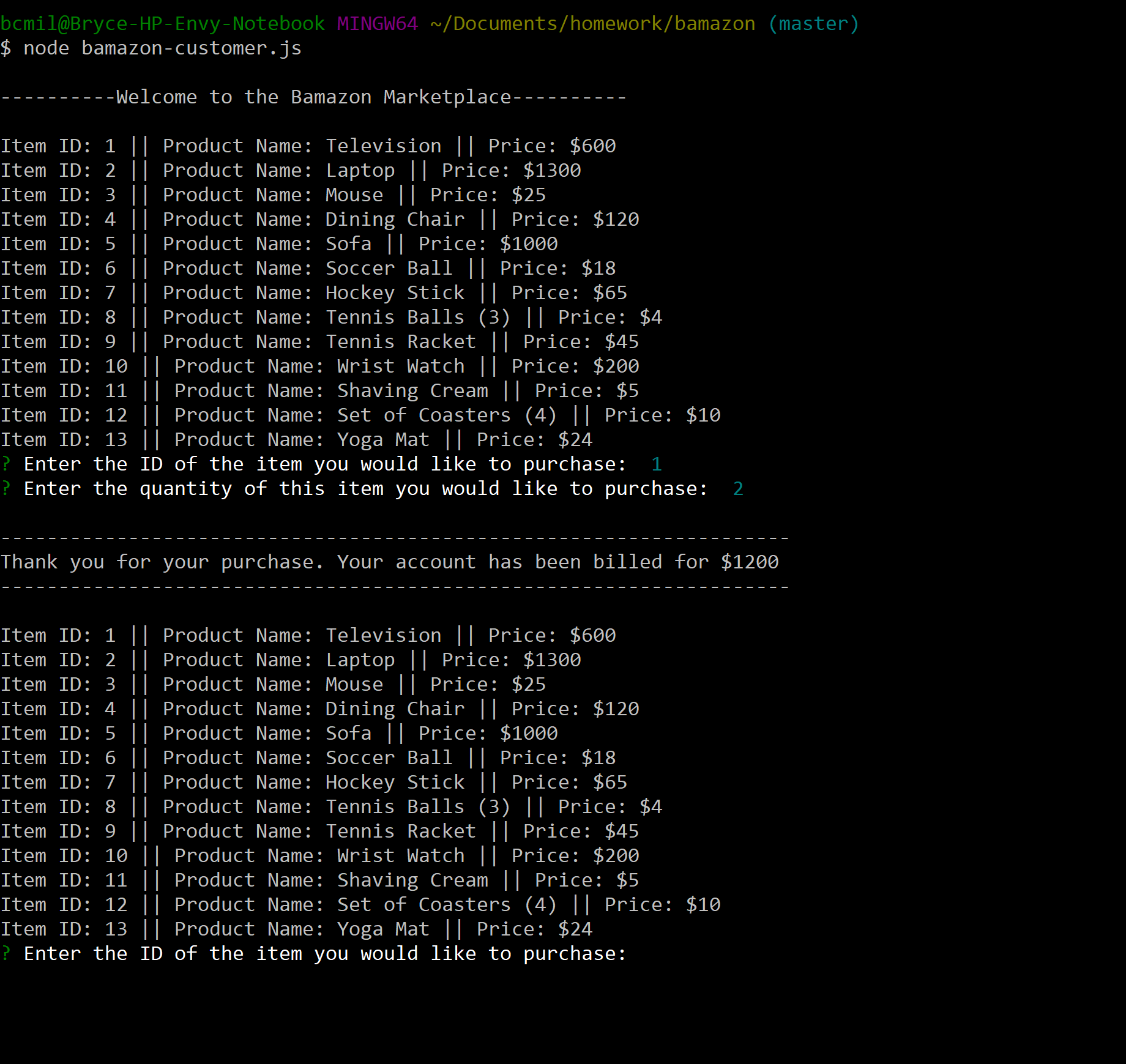Click the MINGW64 label in the prompt

378,24
